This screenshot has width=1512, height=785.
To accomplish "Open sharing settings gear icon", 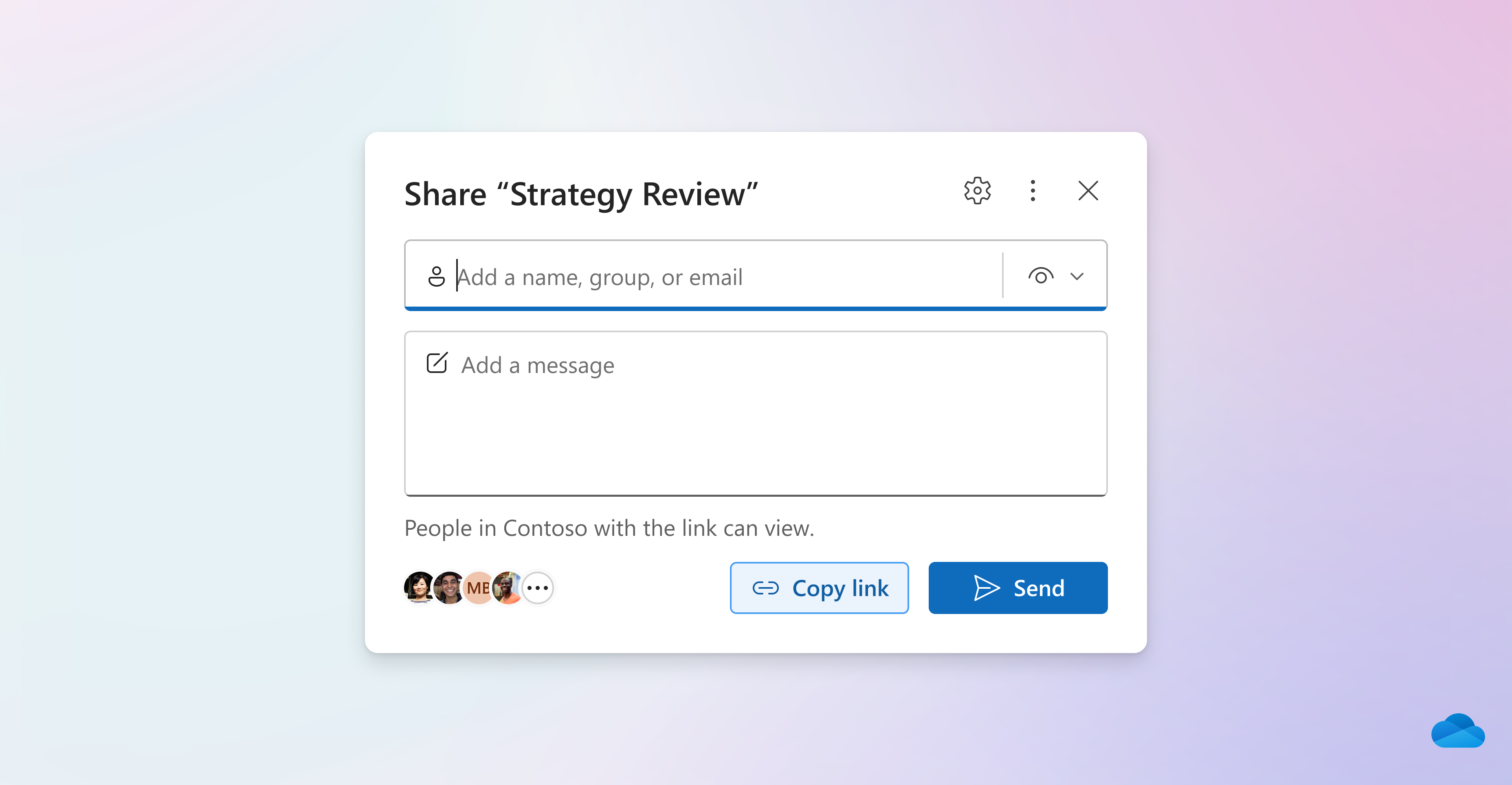I will (x=977, y=191).
